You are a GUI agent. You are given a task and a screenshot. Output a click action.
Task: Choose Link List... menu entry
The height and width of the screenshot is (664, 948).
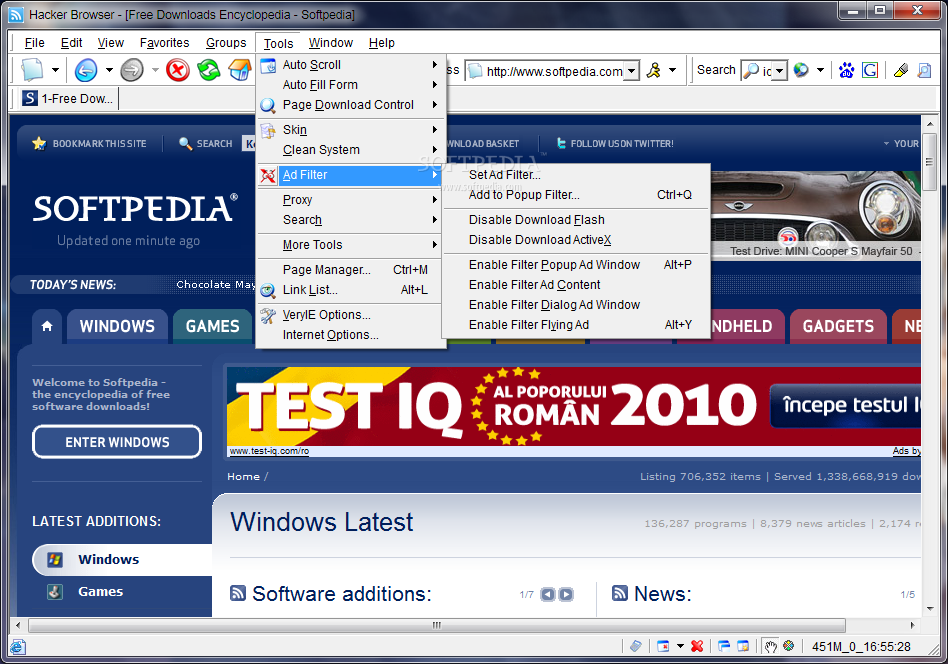click(350, 290)
